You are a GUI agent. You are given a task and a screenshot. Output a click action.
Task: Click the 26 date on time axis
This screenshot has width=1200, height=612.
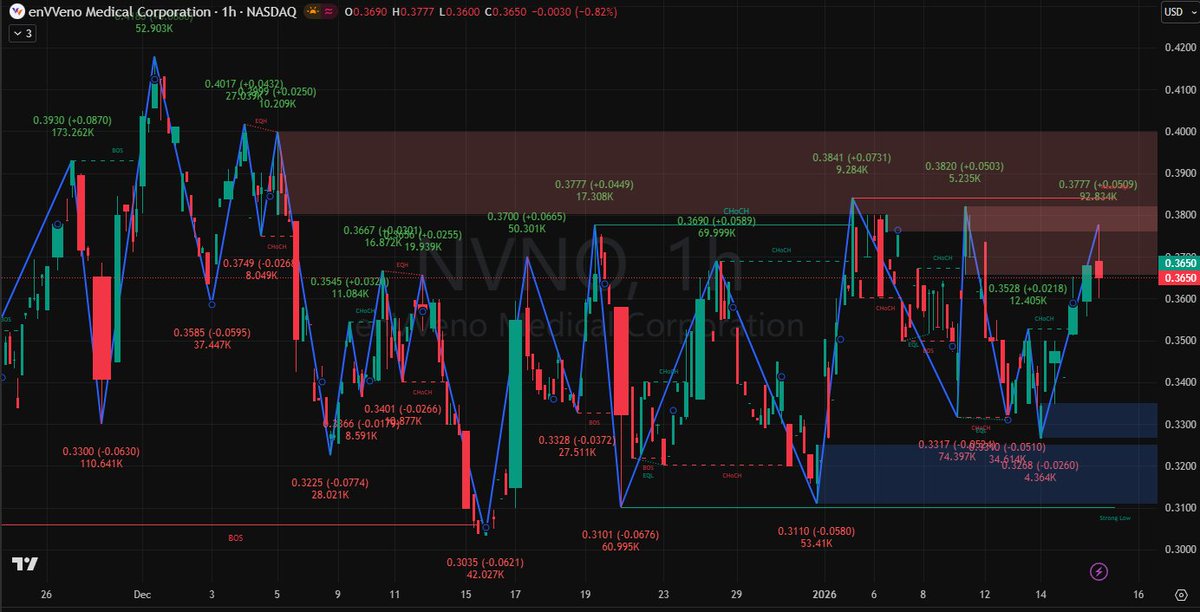(46, 593)
